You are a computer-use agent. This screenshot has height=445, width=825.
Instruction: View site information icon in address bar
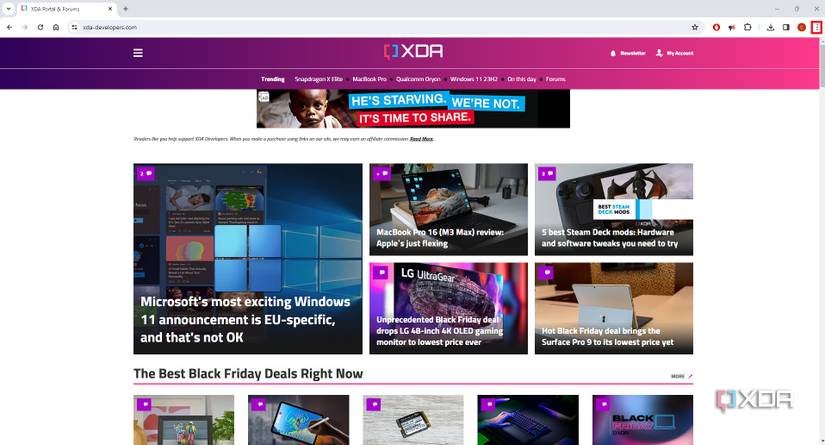(74, 27)
